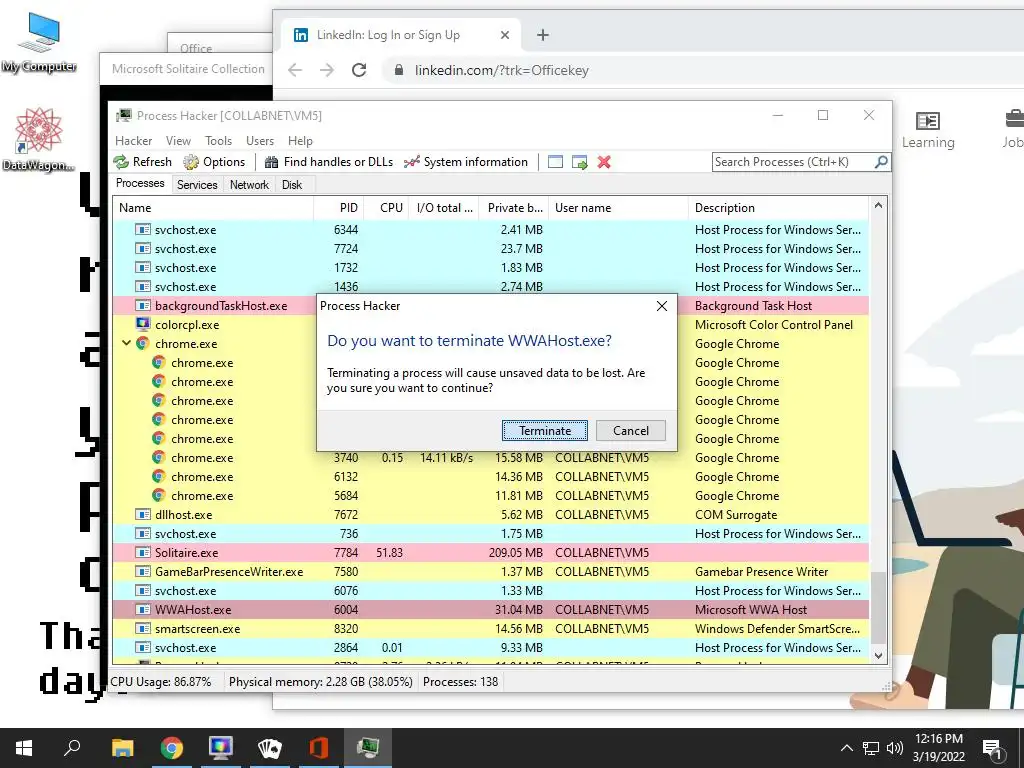The height and width of the screenshot is (768, 1024).
Task: Select the parent chrome.exe process icon
Action: pyautogui.click(x=142, y=344)
